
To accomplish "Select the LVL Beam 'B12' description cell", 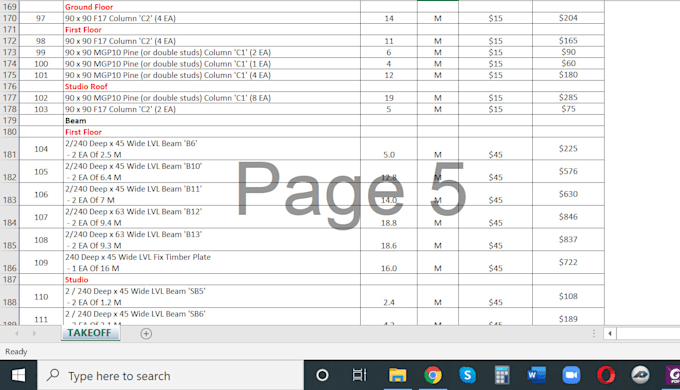I will click(x=212, y=217).
